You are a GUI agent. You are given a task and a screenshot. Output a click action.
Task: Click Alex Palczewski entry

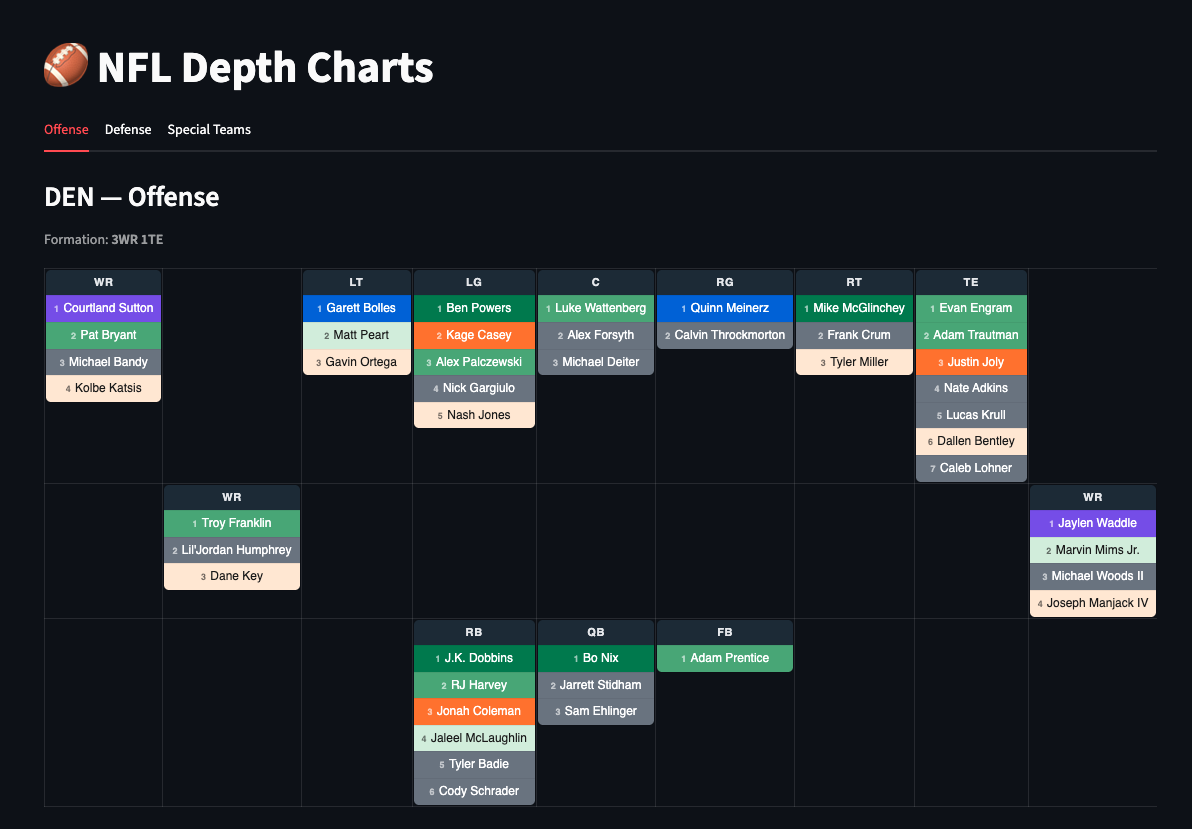coord(474,362)
